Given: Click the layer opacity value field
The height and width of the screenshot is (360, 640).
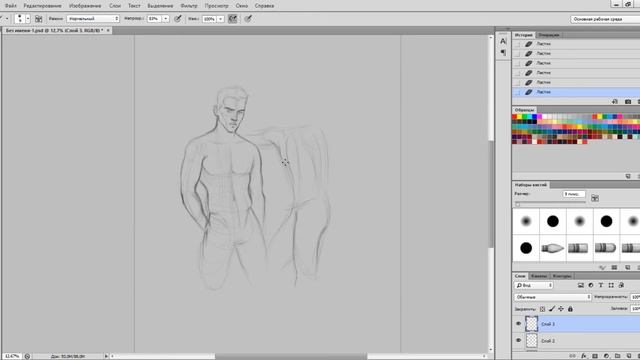Looking at the screenshot, I should [x=636, y=297].
